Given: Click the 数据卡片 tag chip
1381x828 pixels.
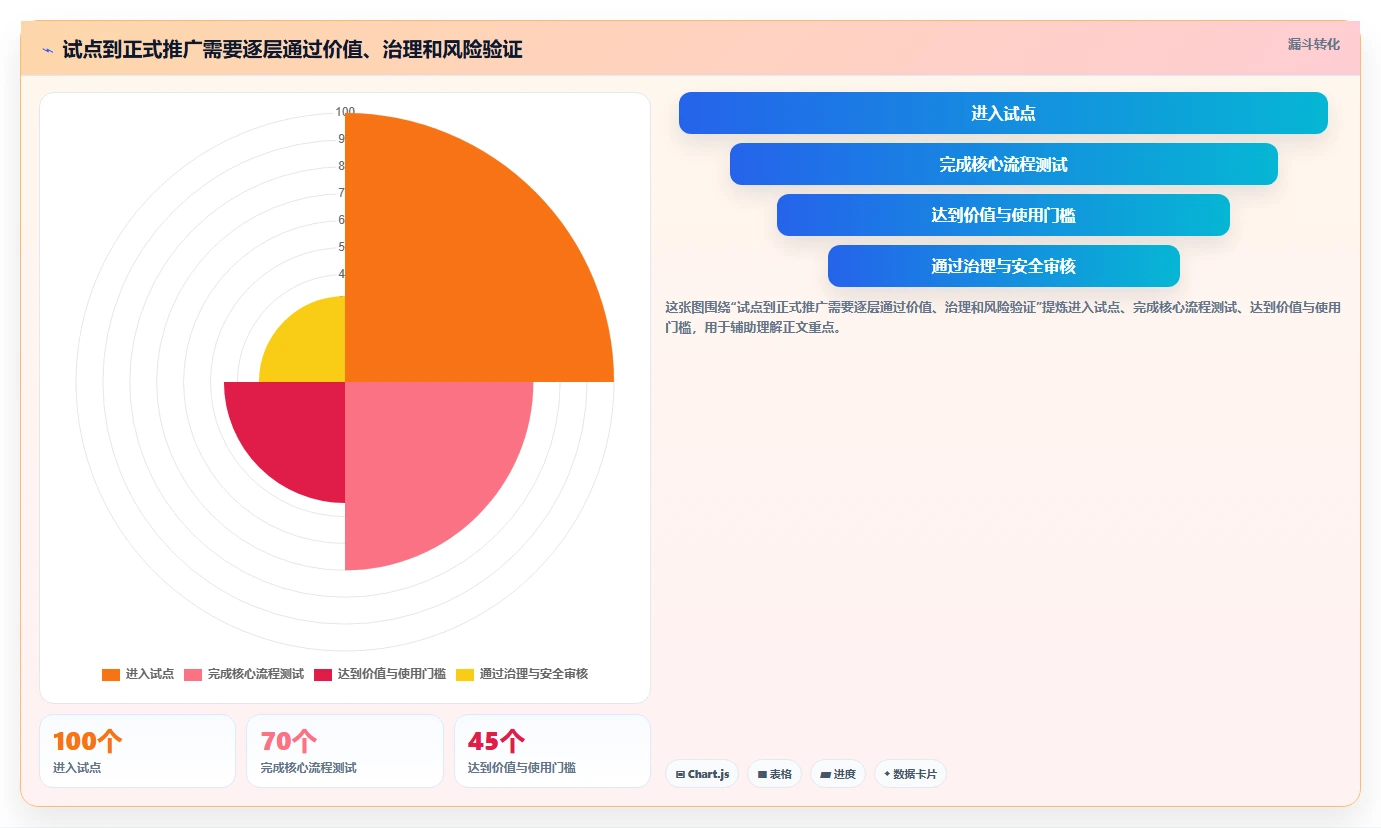Looking at the screenshot, I should tap(910, 774).
